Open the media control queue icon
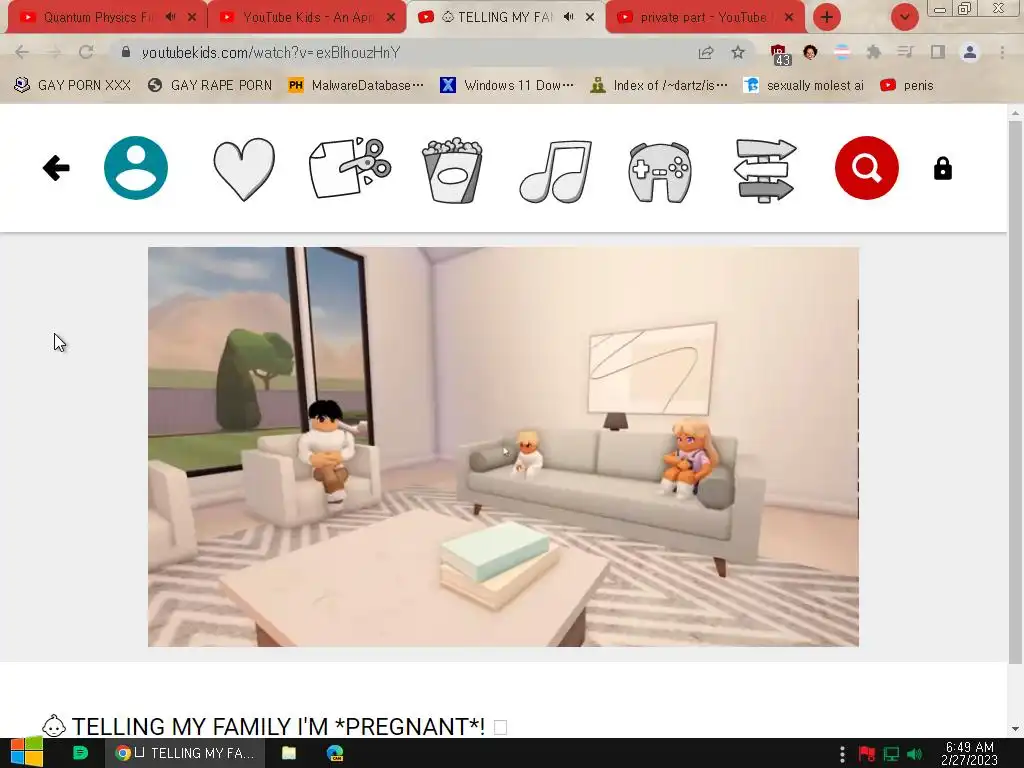 (x=906, y=52)
